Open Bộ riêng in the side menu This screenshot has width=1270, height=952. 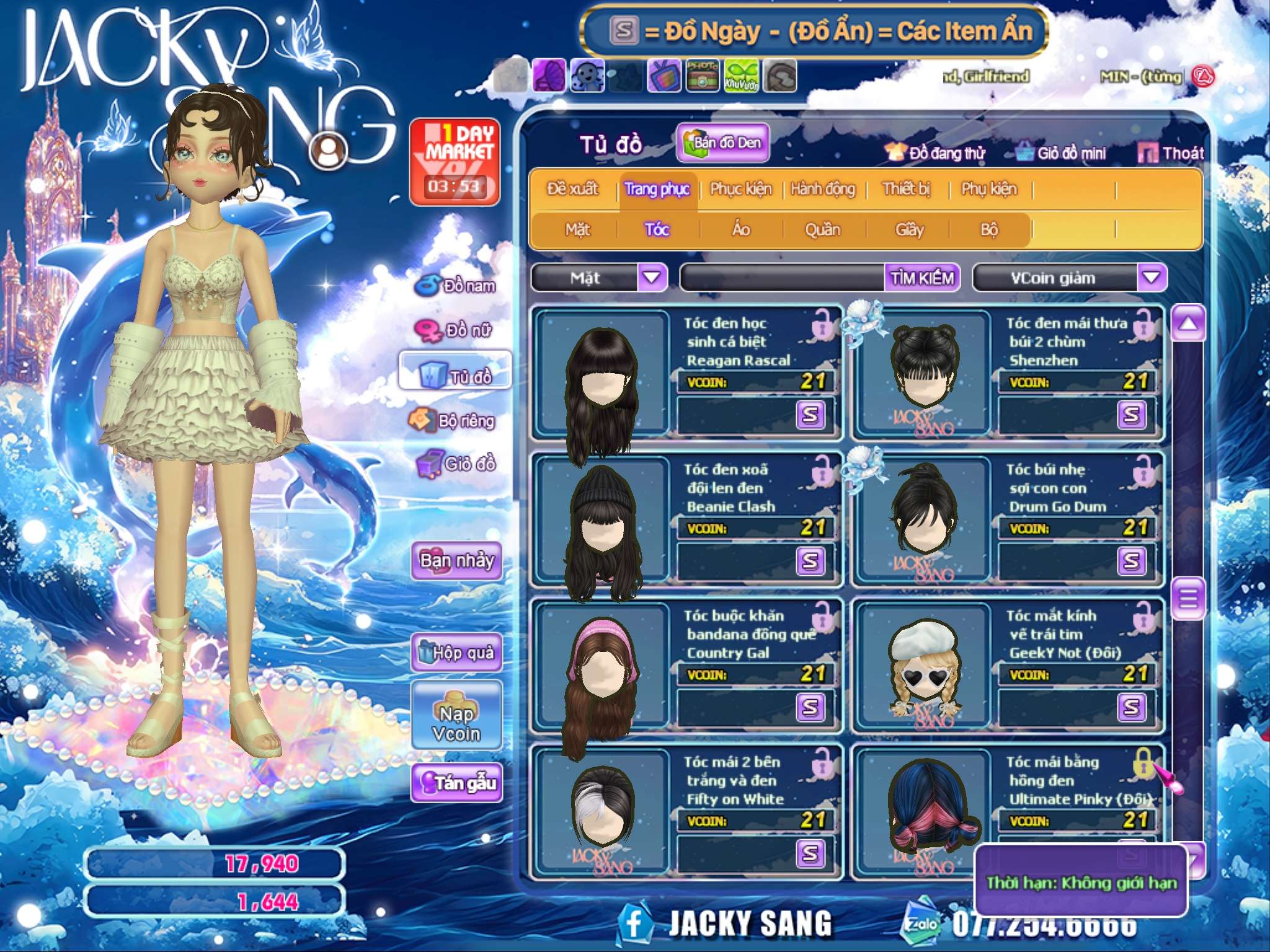[451, 421]
